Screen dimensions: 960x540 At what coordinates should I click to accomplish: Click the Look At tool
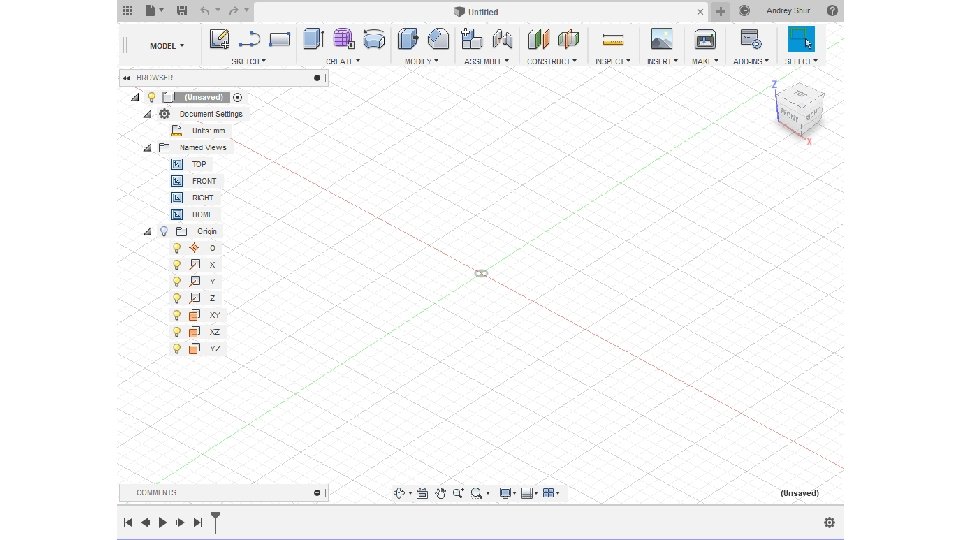pos(422,493)
